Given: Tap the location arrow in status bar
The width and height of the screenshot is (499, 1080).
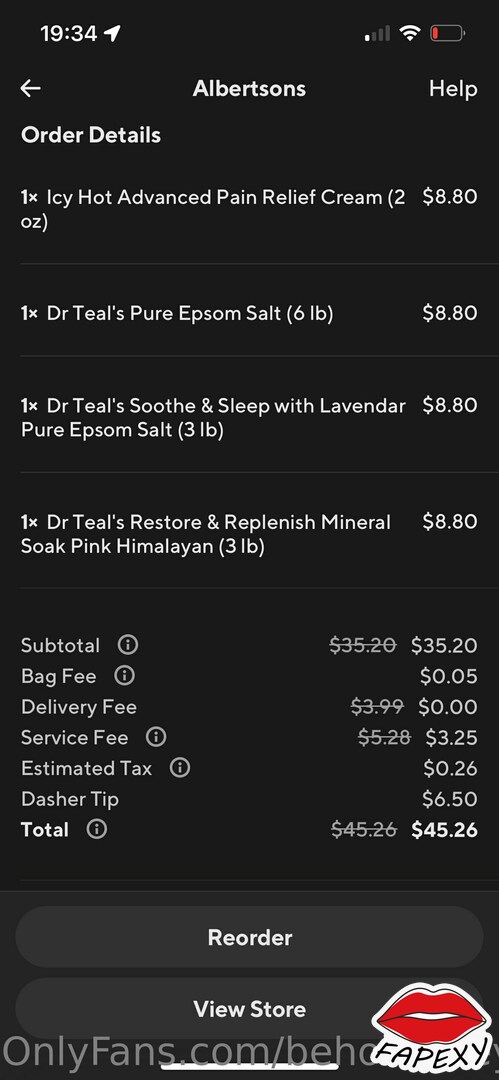Looking at the screenshot, I should 112,33.
